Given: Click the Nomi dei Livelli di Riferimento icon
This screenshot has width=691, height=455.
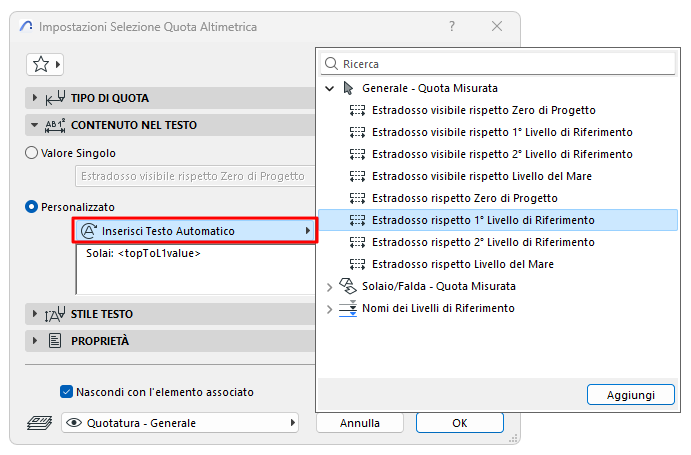Looking at the screenshot, I should coord(348,308).
